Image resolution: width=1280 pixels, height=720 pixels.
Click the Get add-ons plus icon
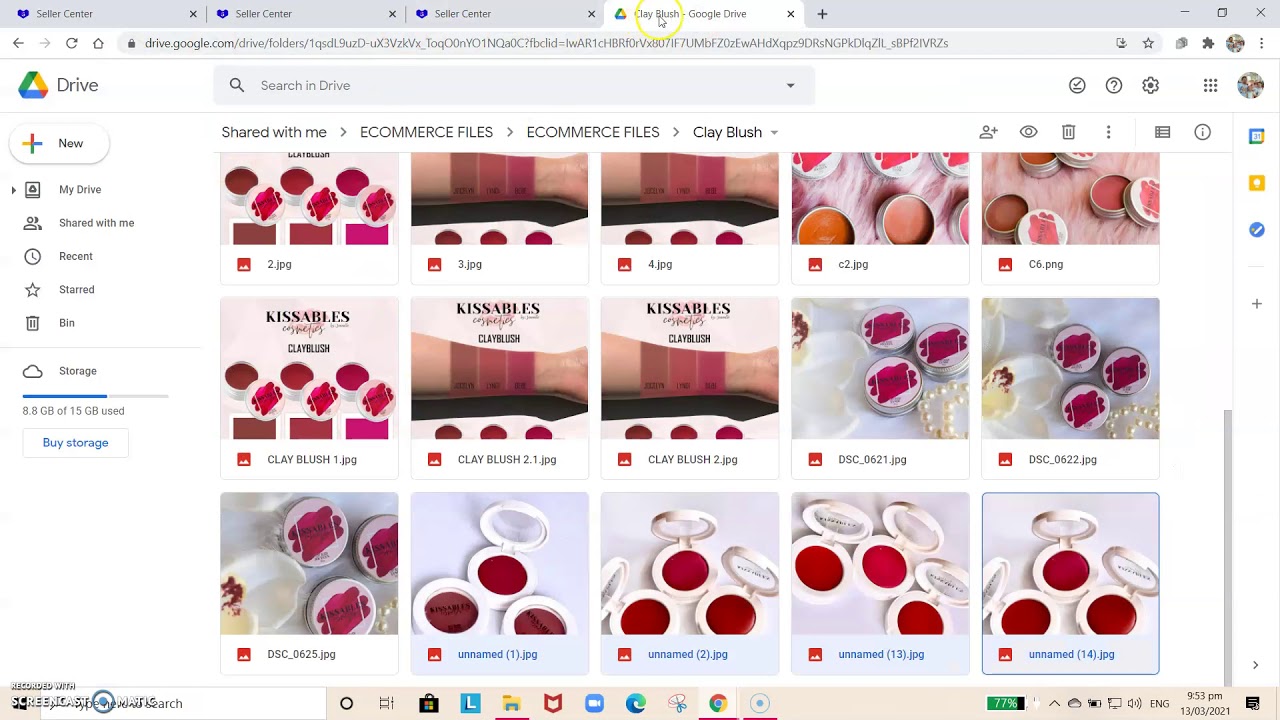(1257, 303)
